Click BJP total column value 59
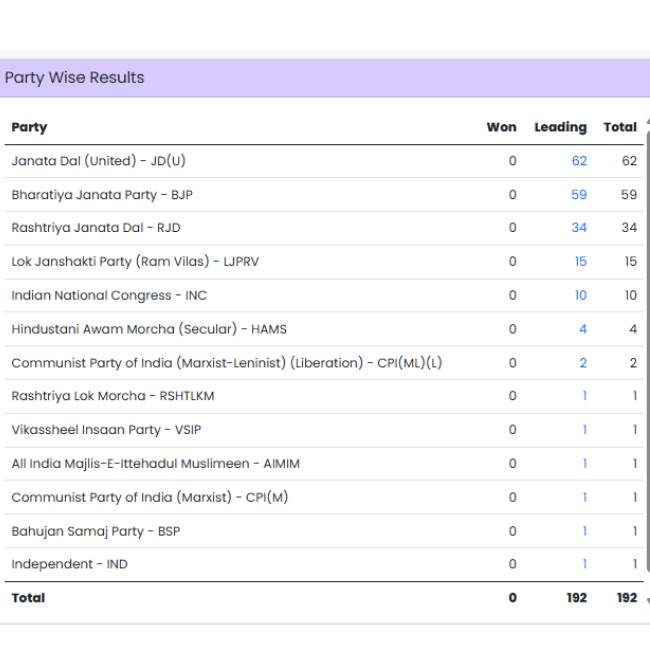Screen dimensions: 650x650 (629, 195)
